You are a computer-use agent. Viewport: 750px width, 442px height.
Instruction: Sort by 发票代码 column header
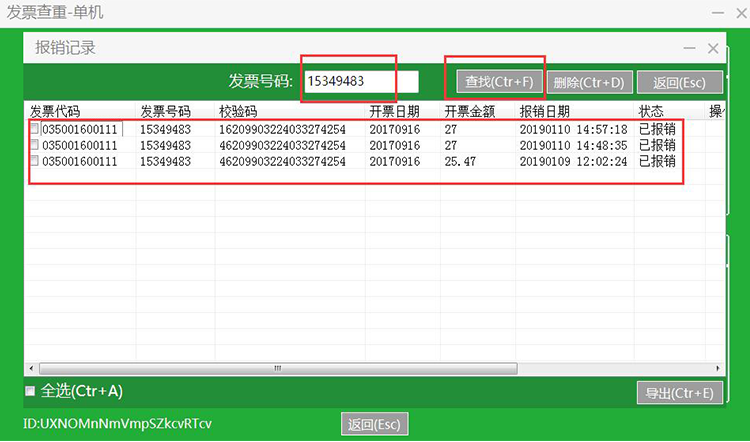[x=56, y=111]
